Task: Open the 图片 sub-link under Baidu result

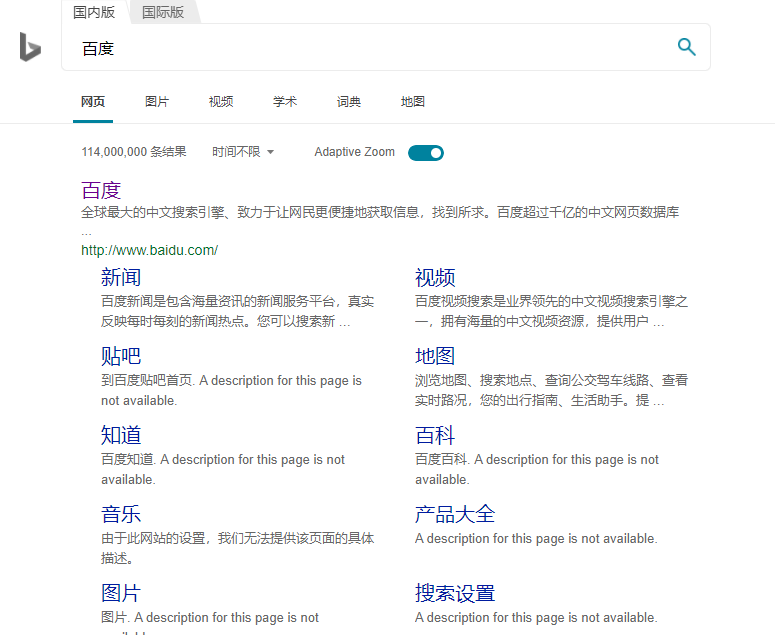Action: coord(121,593)
